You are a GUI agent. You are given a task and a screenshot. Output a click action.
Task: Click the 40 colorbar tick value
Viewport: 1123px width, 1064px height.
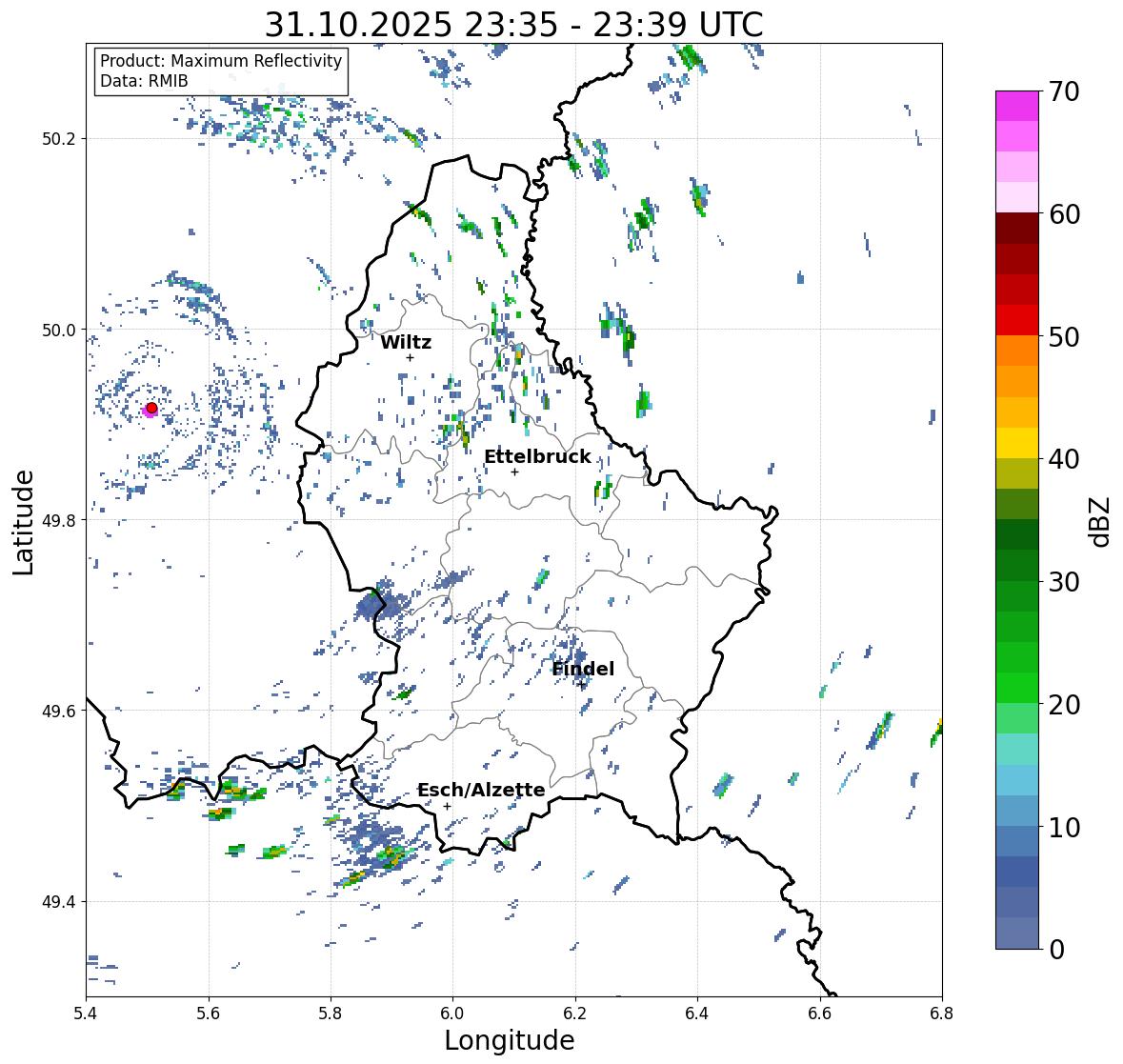(x=1064, y=459)
